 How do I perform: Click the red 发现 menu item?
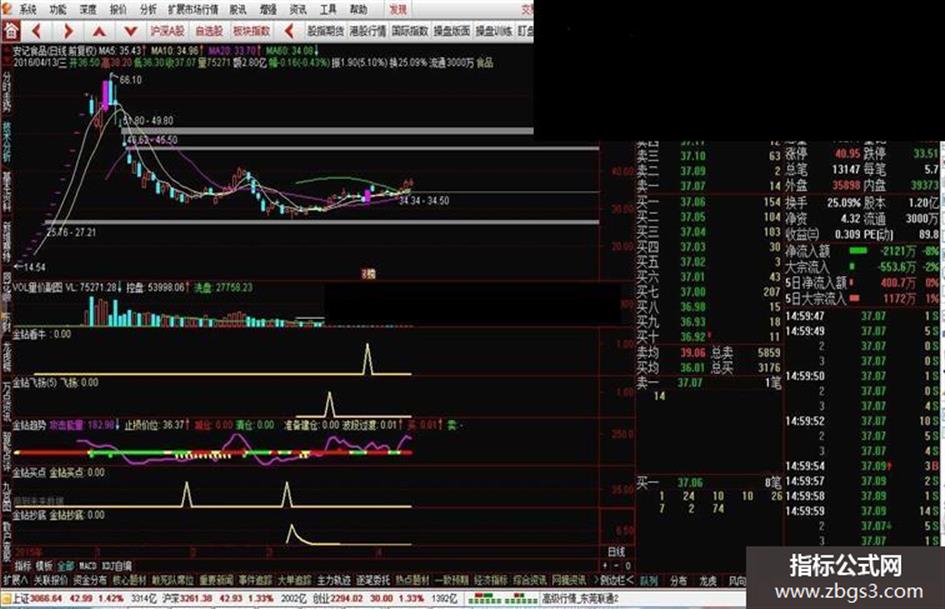398,10
